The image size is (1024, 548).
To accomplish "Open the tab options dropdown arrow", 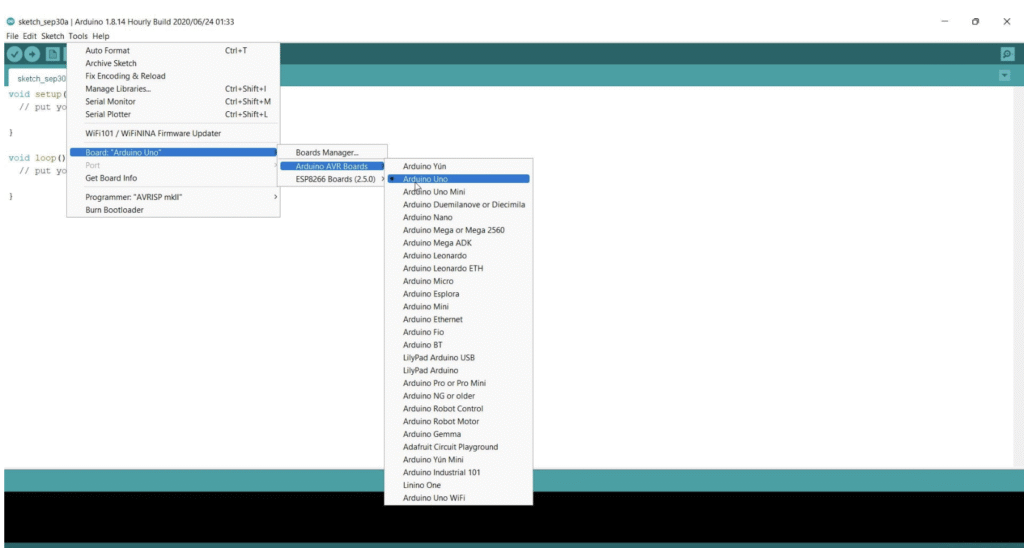I will pyautogui.click(x=1004, y=76).
